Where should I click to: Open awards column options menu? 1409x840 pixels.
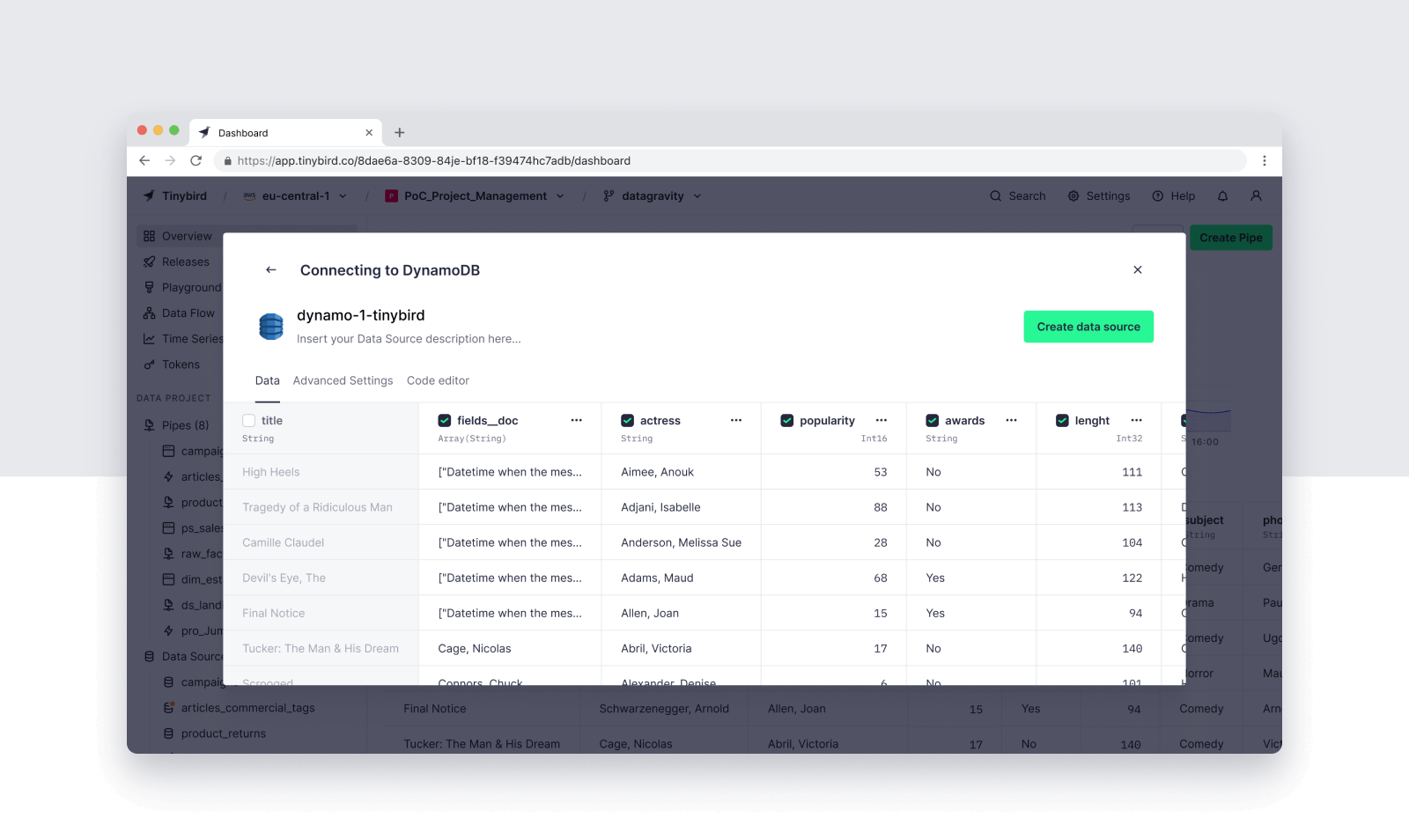pos(1012,421)
